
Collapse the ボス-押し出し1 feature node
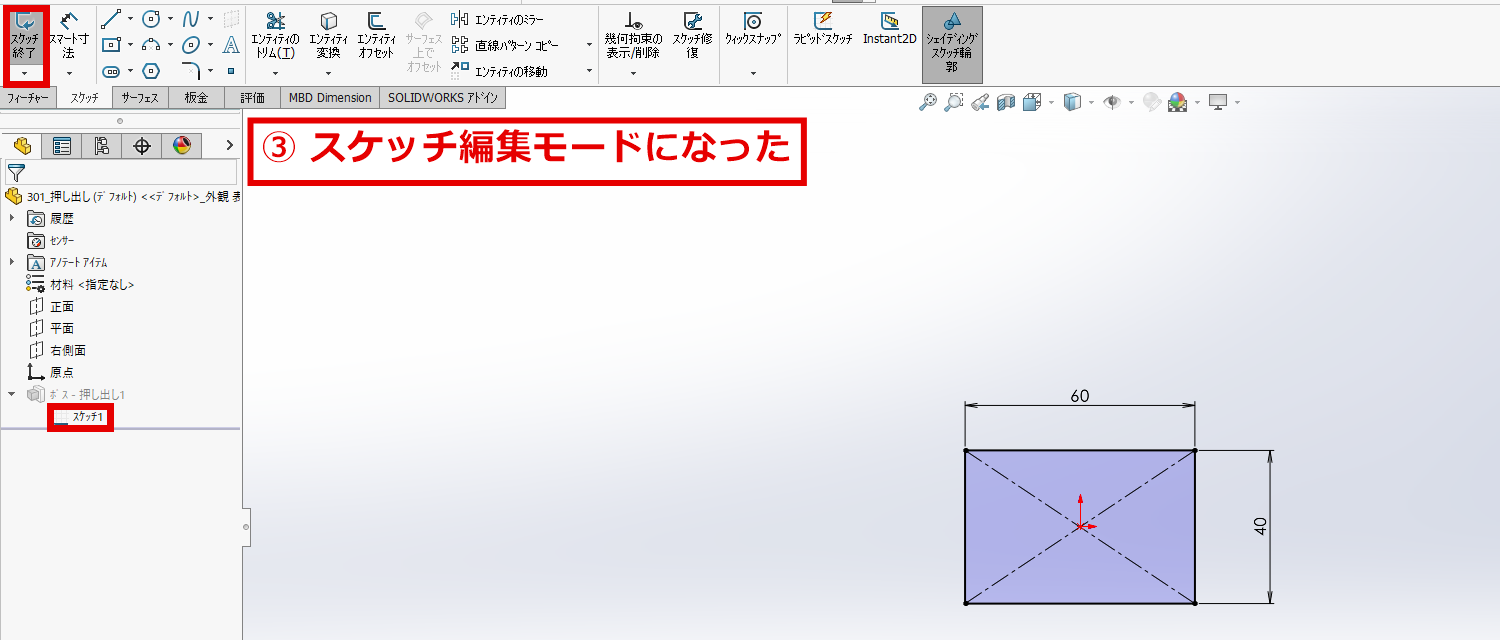click(12, 394)
